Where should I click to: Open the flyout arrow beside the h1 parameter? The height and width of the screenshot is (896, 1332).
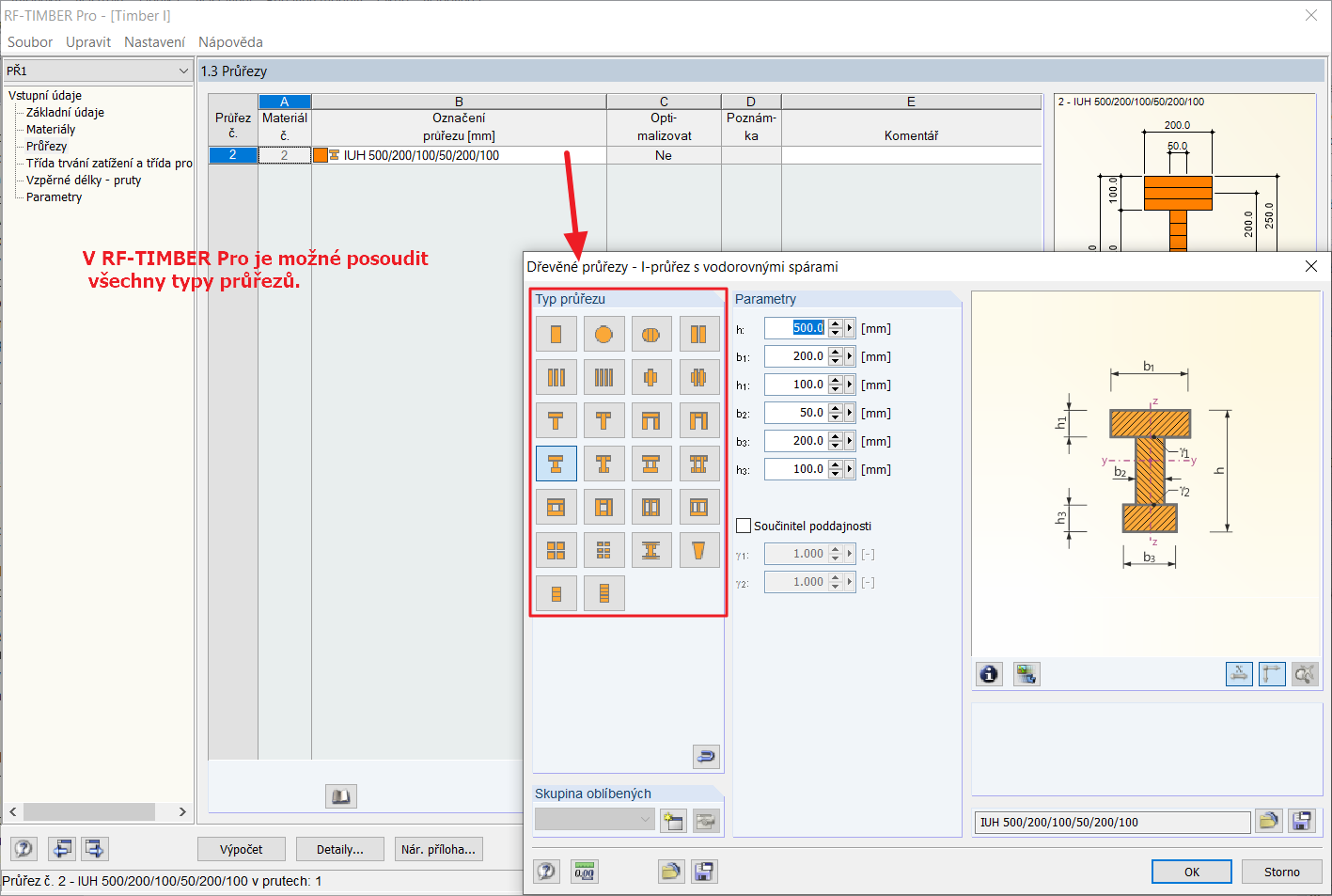point(850,385)
